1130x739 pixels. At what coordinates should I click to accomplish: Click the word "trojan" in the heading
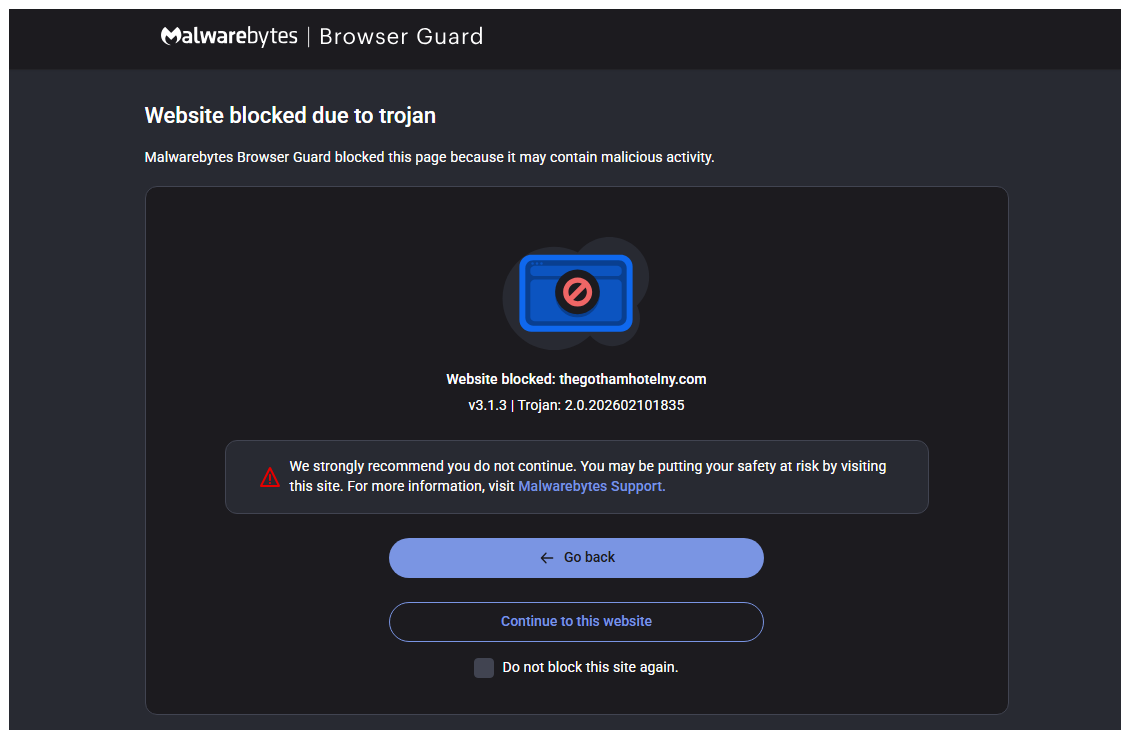tap(407, 115)
